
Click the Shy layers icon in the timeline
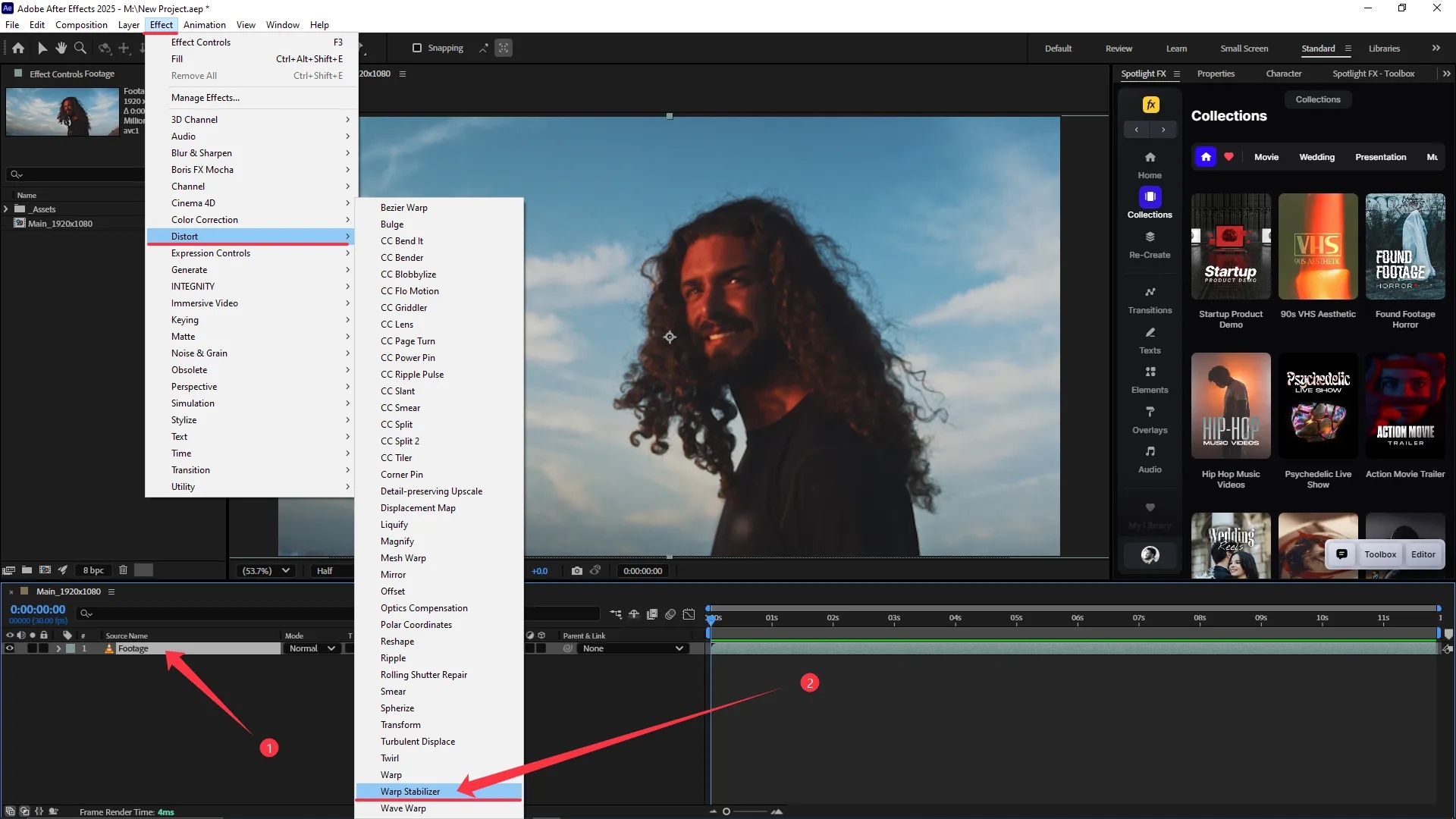pos(634,614)
